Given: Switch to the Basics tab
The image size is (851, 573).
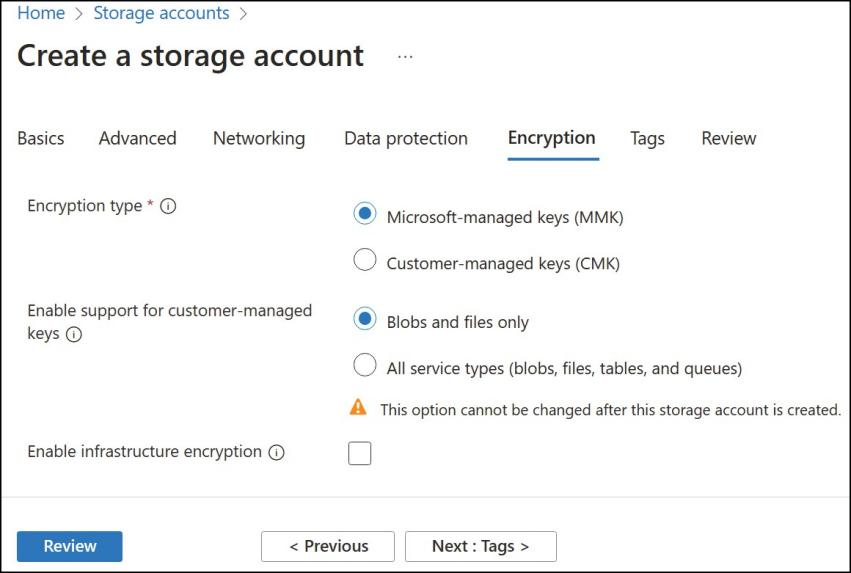Looking at the screenshot, I should pos(41,138).
